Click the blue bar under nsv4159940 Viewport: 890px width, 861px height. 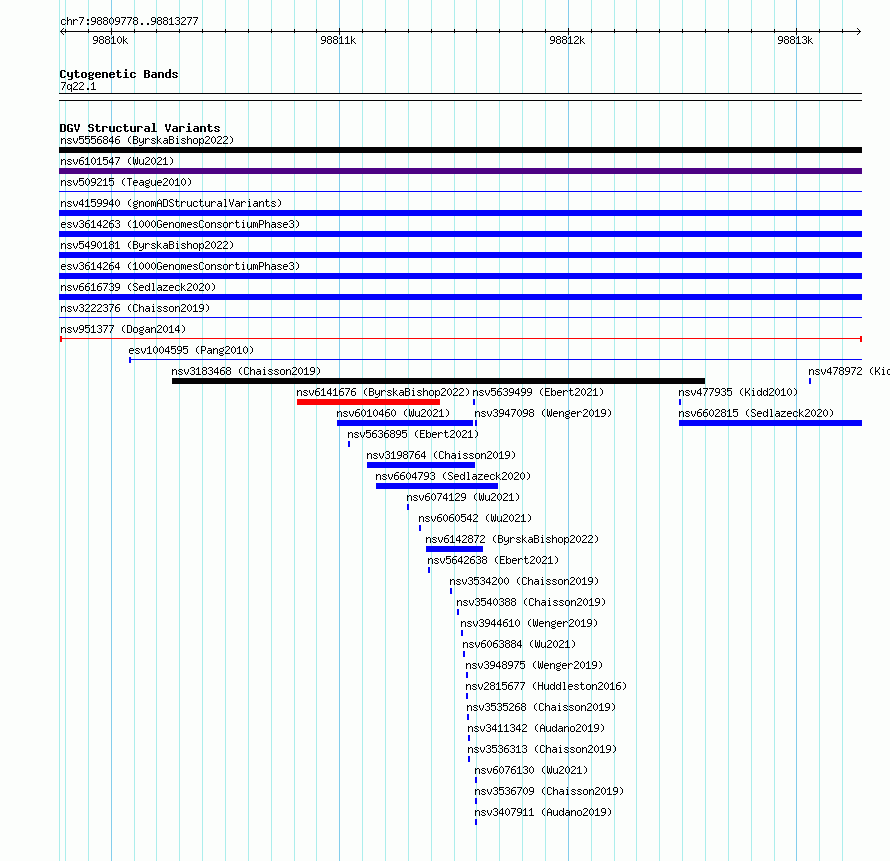(460, 213)
